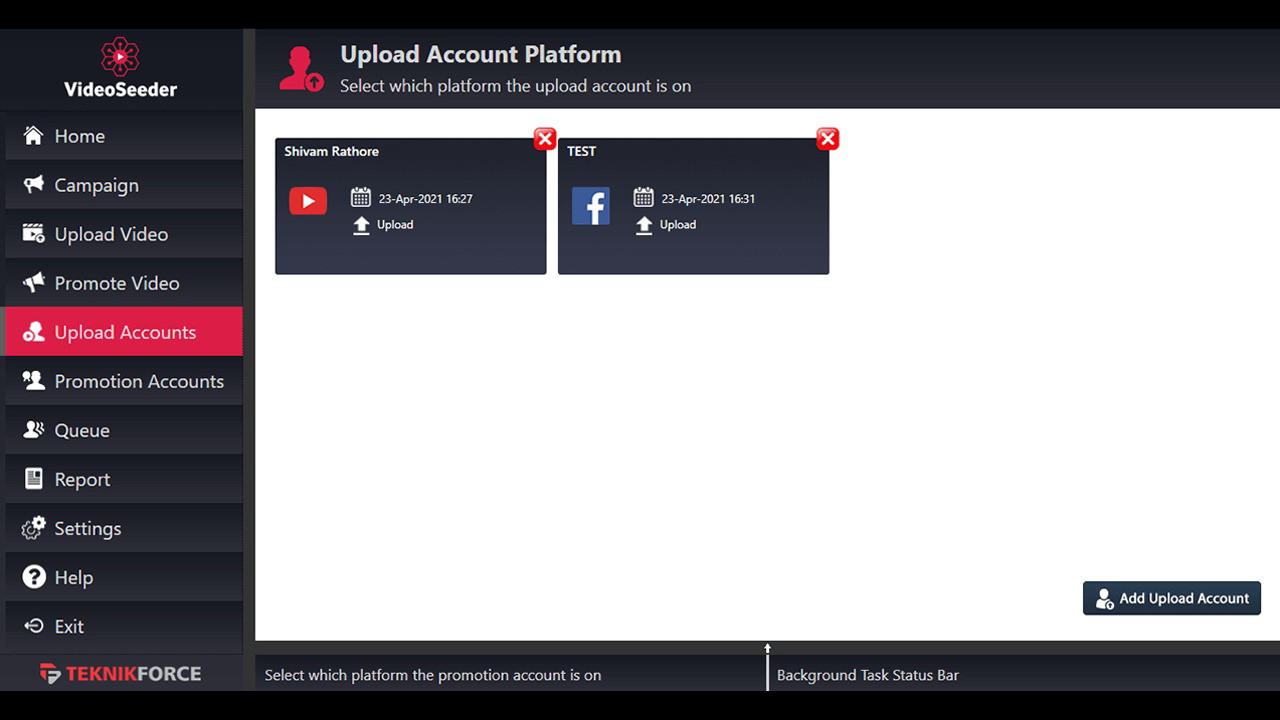The image size is (1280, 720).
Task: Click the Upload Account Platform header icon
Action: click(301, 69)
